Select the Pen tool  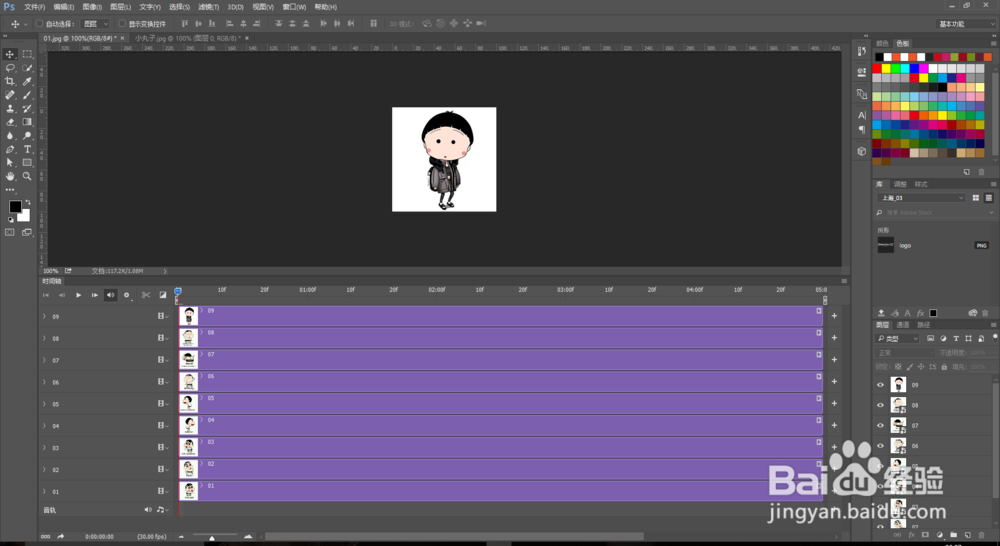(x=10, y=149)
